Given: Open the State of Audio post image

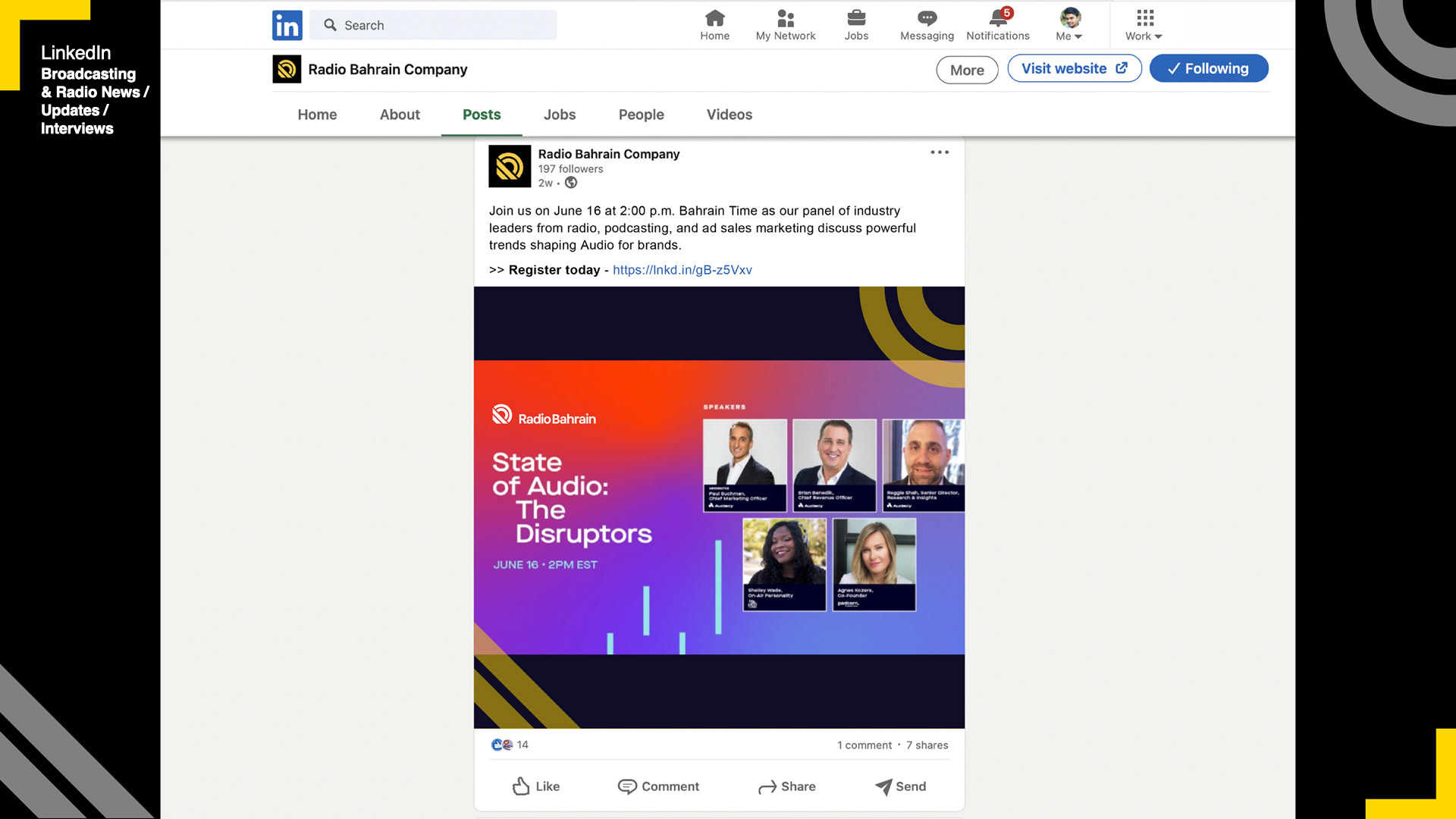Looking at the screenshot, I should (x=719, y=507).
